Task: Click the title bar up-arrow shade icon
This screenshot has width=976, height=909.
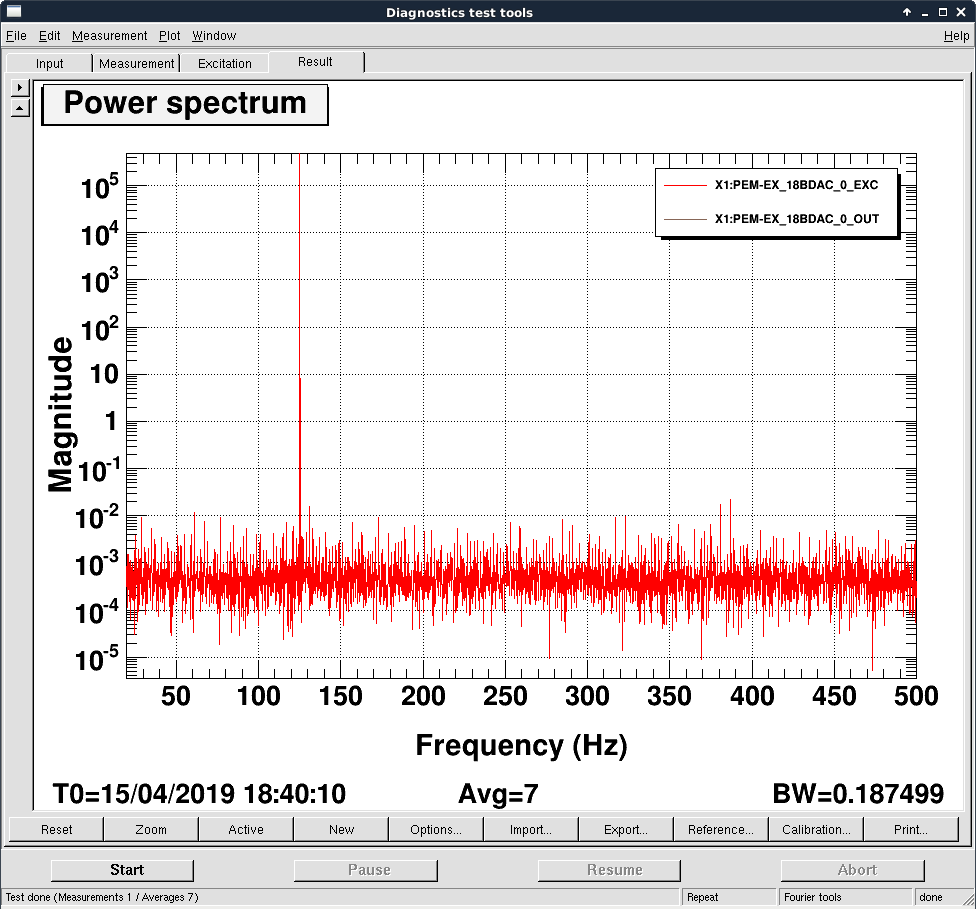Action: click(907, 12)
